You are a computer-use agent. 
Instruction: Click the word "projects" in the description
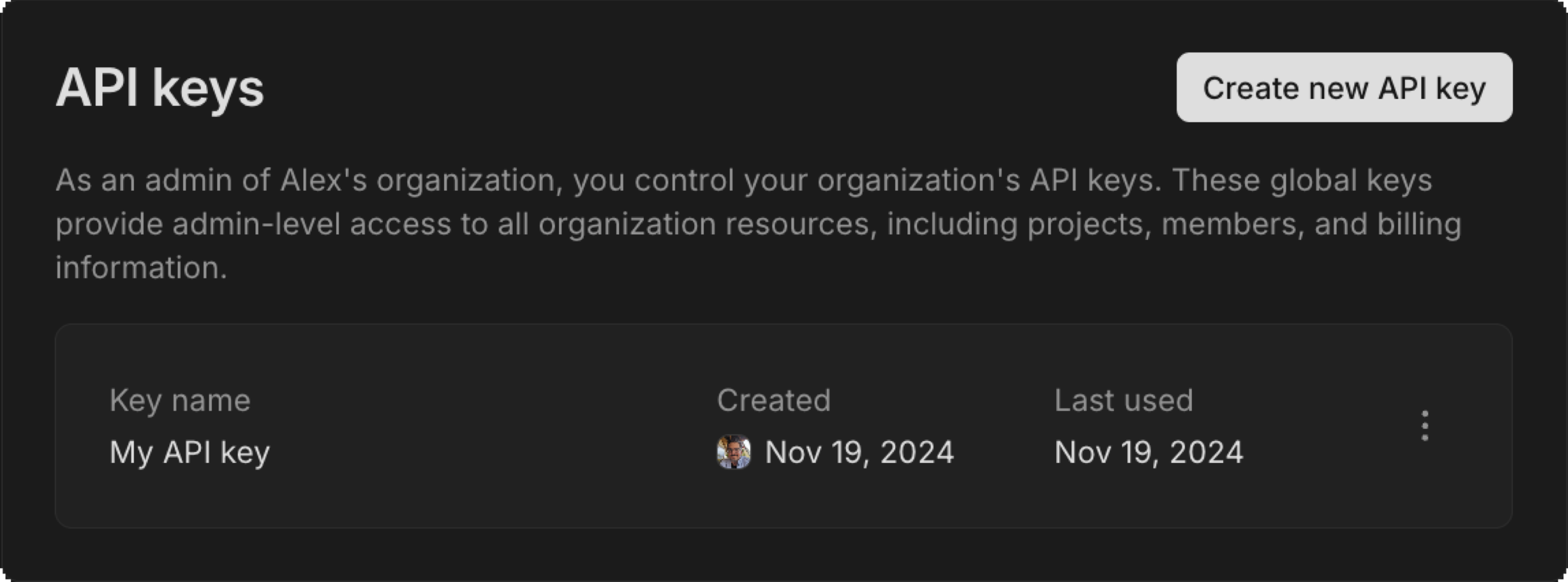coord(1085,224)
